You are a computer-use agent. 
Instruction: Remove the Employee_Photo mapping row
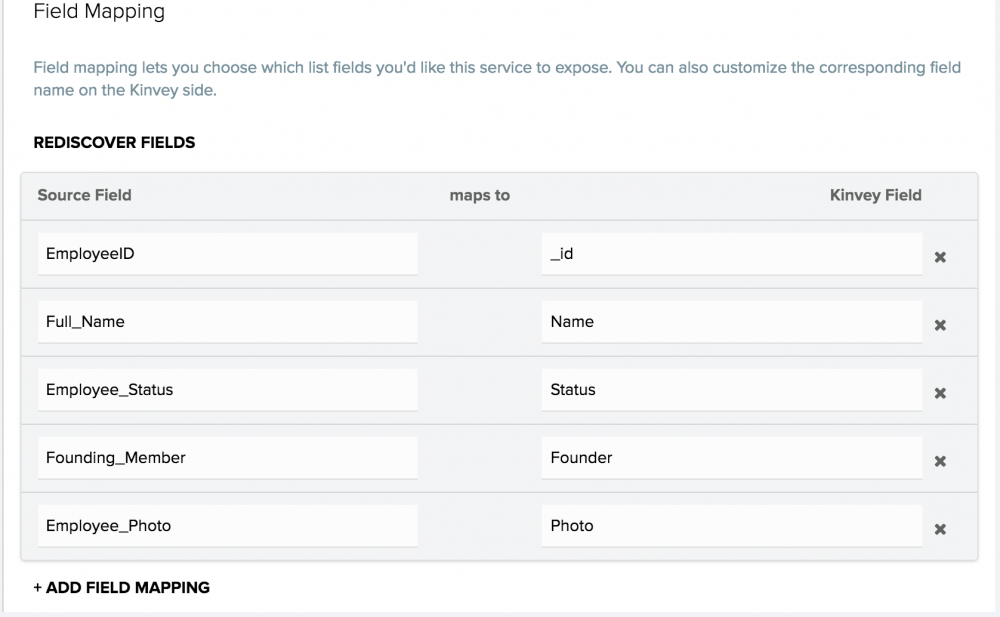pyautogui.click(x=940, y=529)
